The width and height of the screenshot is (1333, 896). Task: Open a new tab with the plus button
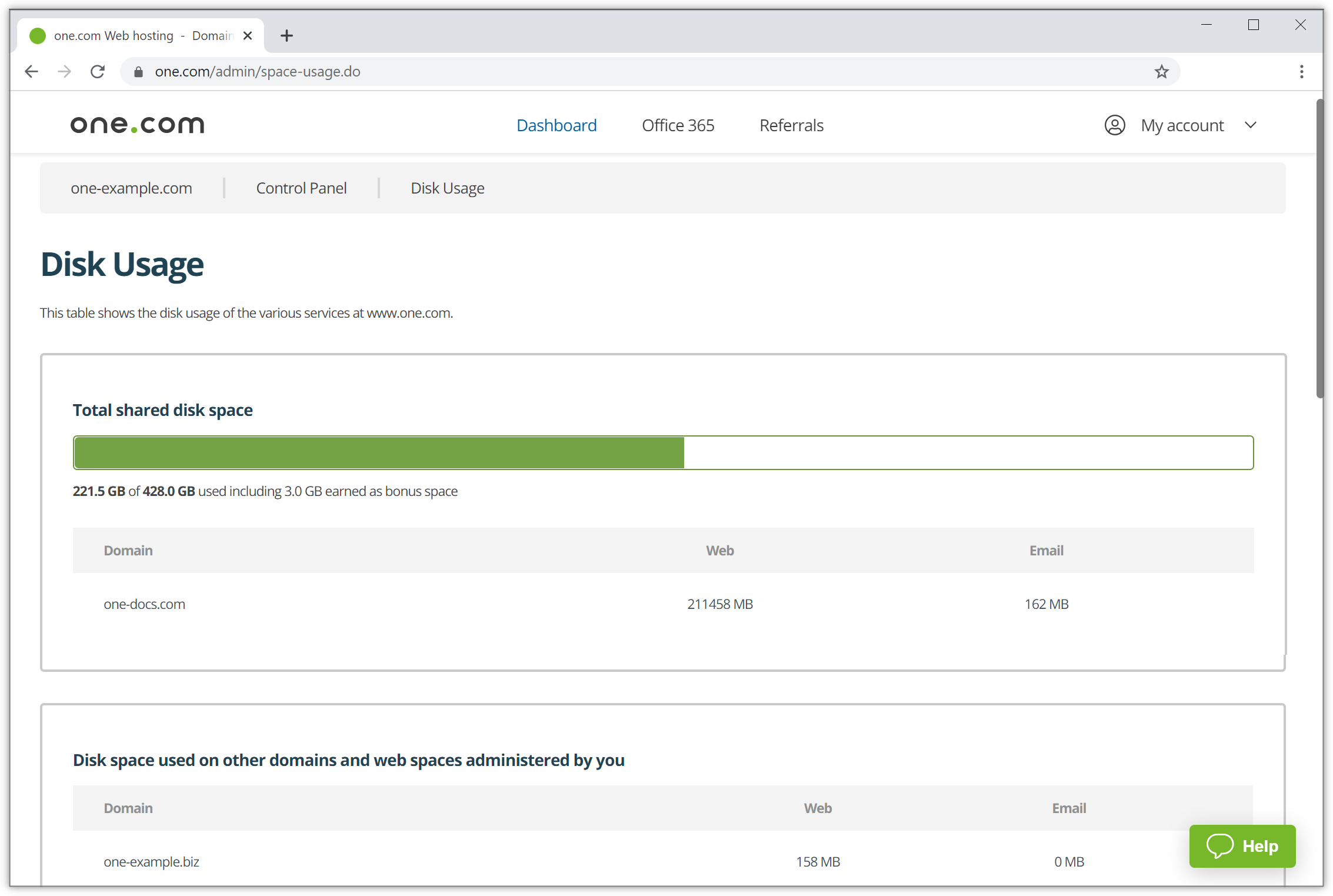pyautogui.click(x=286, y=36)
